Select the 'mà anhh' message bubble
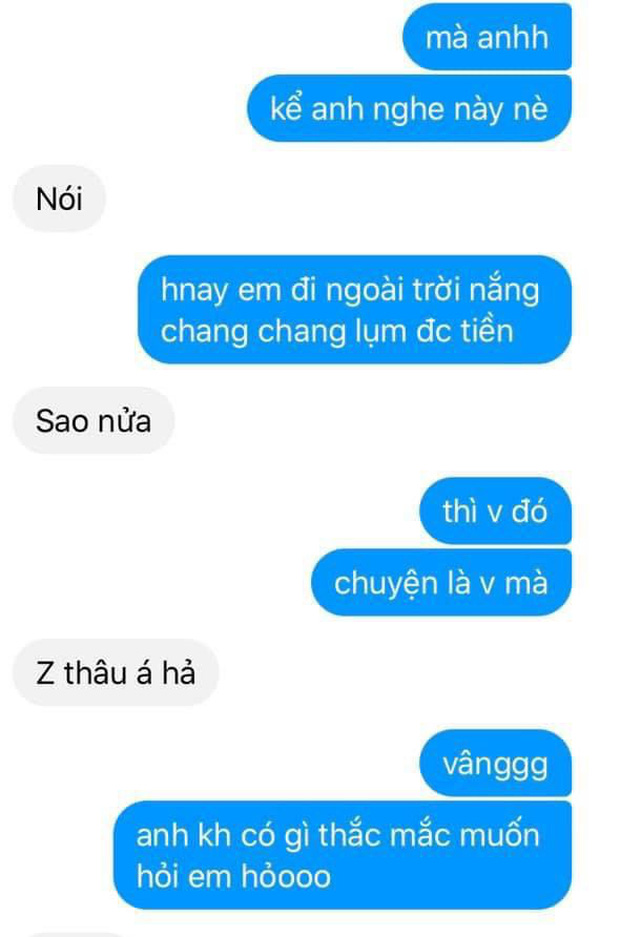This screenshot has height=937, width=620. click(487, 36)
